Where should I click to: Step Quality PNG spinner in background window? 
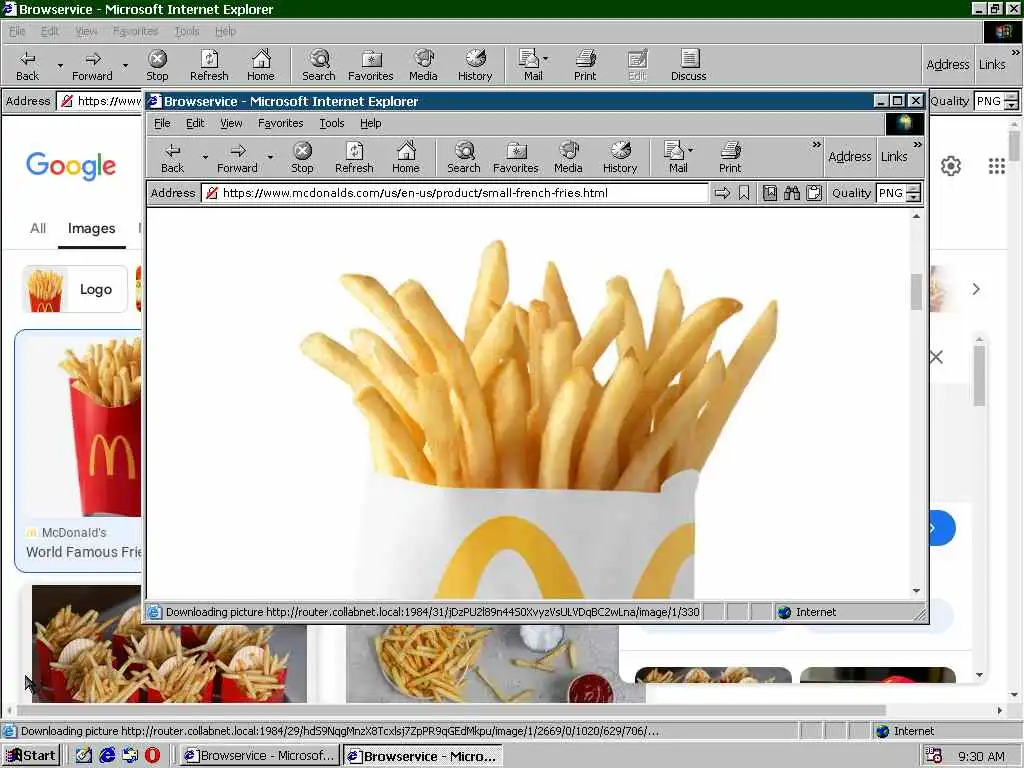[1012, 101]
